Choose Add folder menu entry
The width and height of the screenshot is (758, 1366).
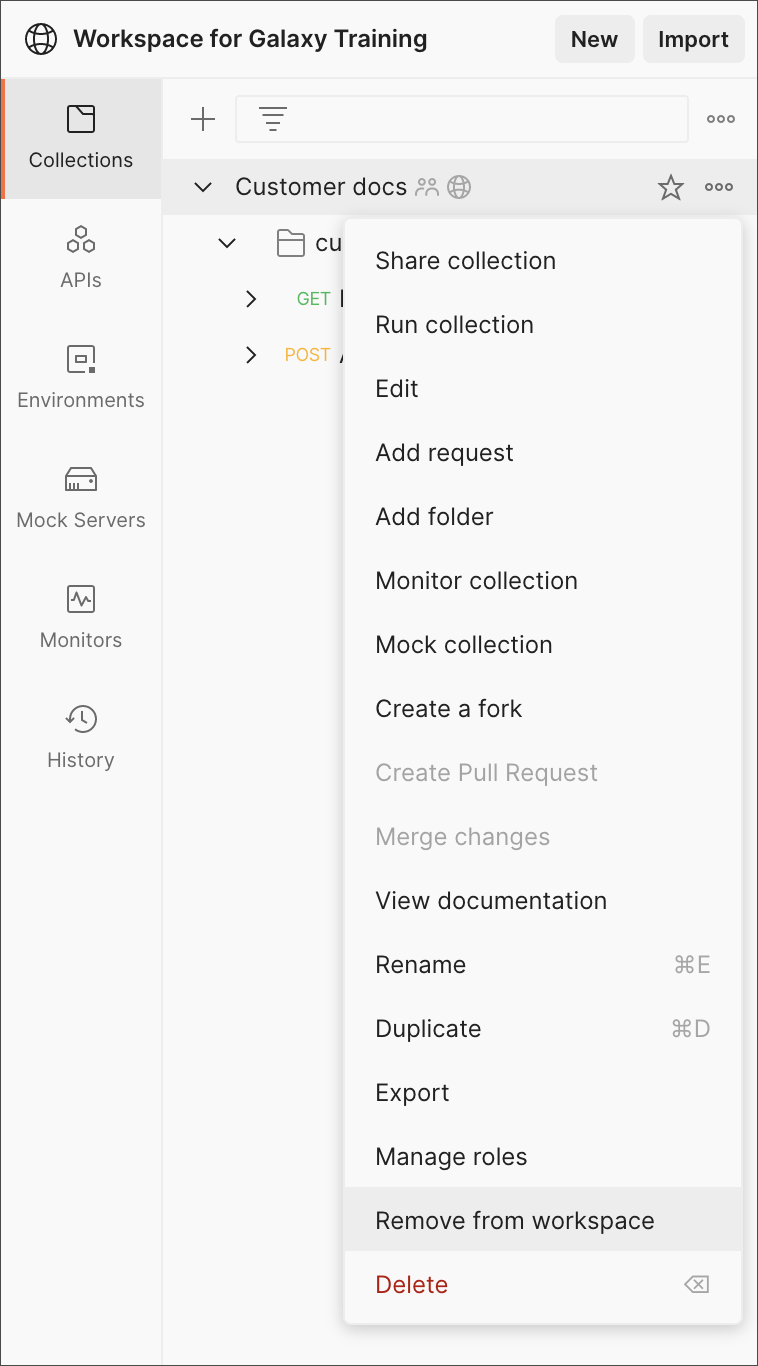(x=543, y=517)
